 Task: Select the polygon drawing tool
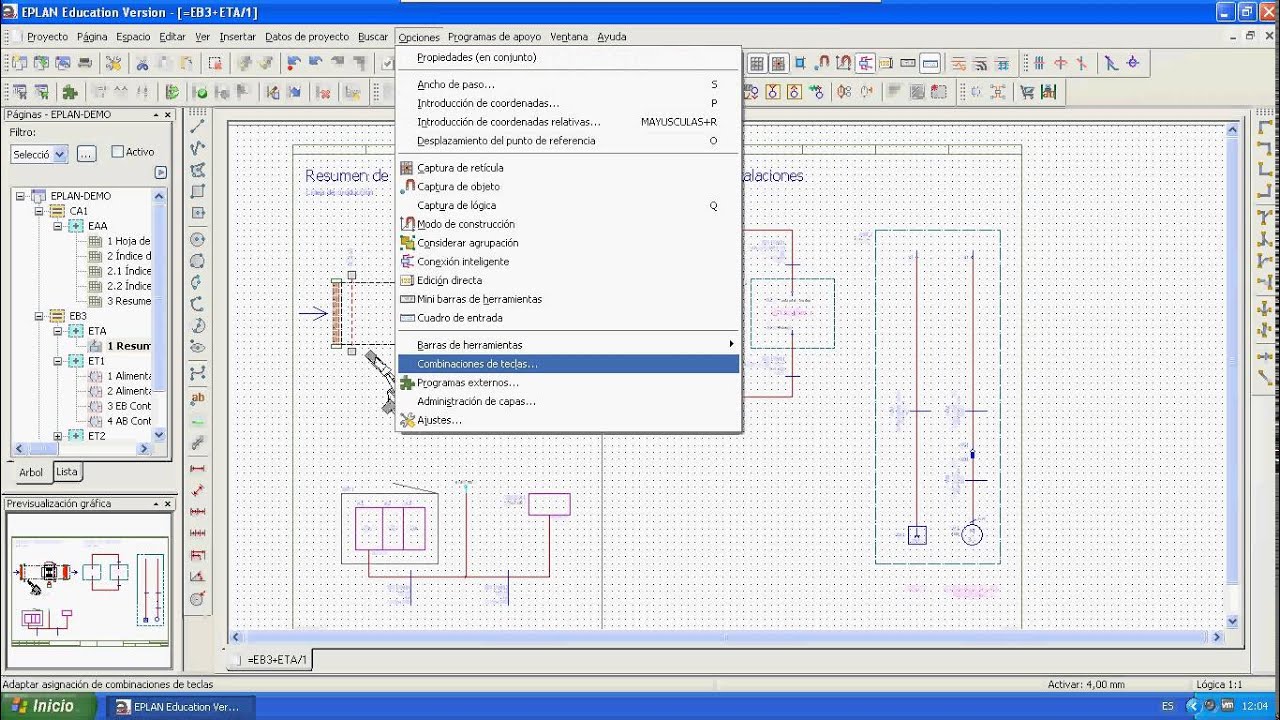(x=198, y=170)
